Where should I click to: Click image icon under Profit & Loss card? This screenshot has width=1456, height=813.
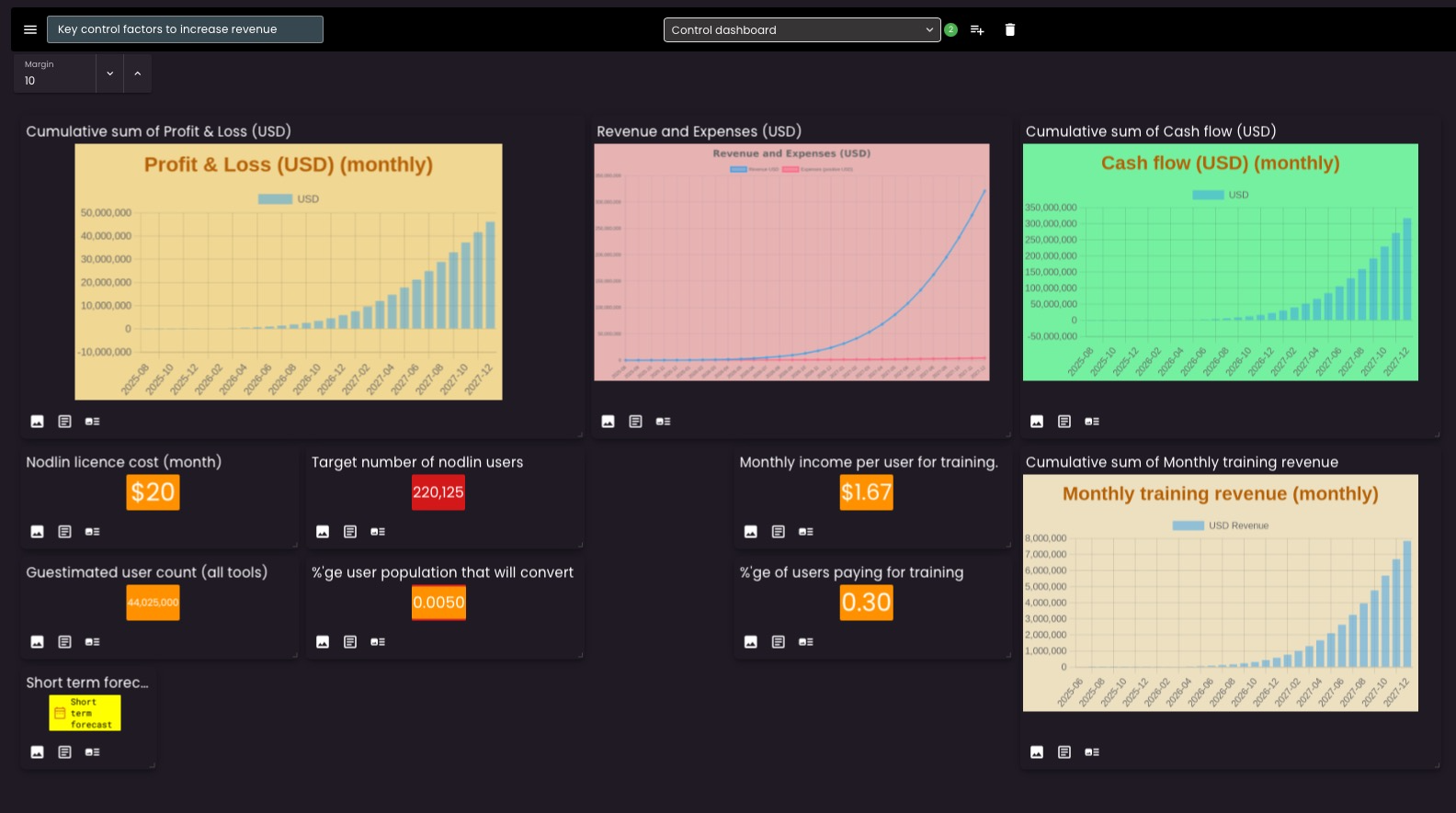38,422
